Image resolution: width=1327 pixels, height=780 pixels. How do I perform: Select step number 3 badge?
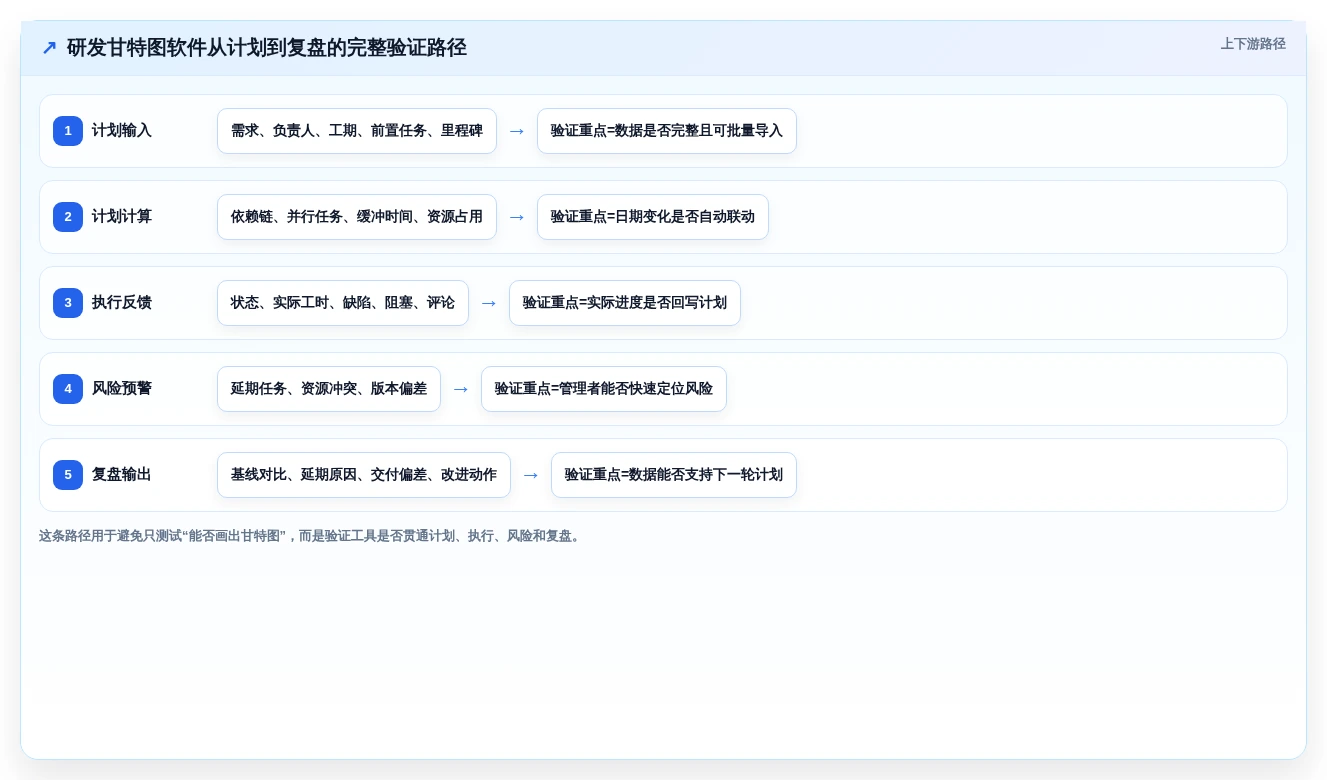pyautogui.click(x=68, y=303)
